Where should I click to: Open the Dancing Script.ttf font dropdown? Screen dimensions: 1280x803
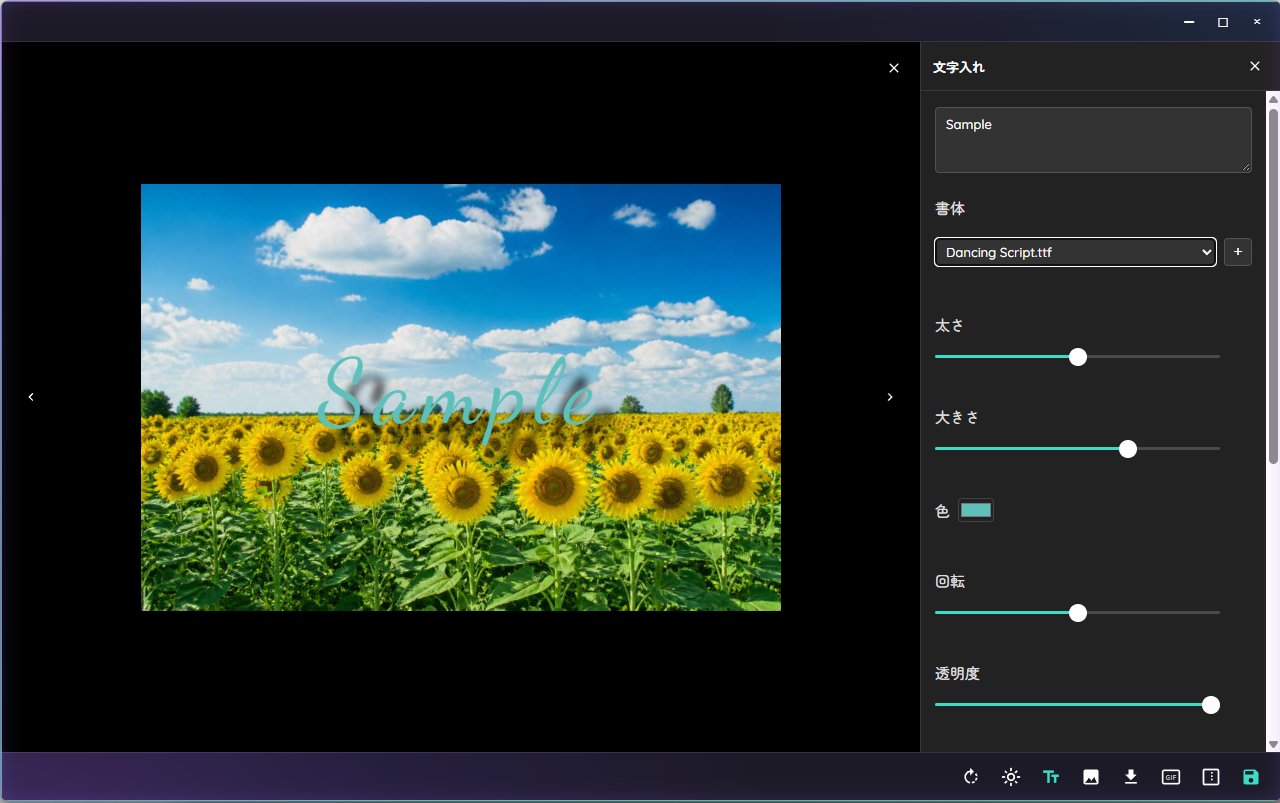tap(1075, 252)
